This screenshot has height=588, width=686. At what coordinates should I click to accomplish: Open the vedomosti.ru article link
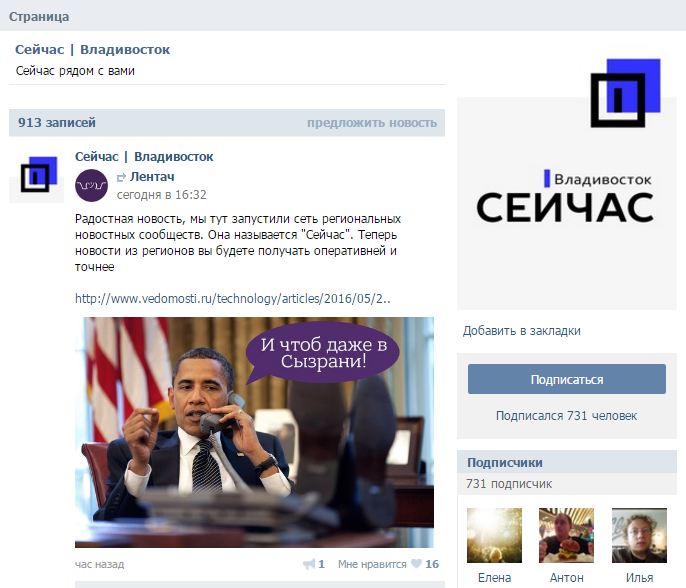tap(233, 299)
